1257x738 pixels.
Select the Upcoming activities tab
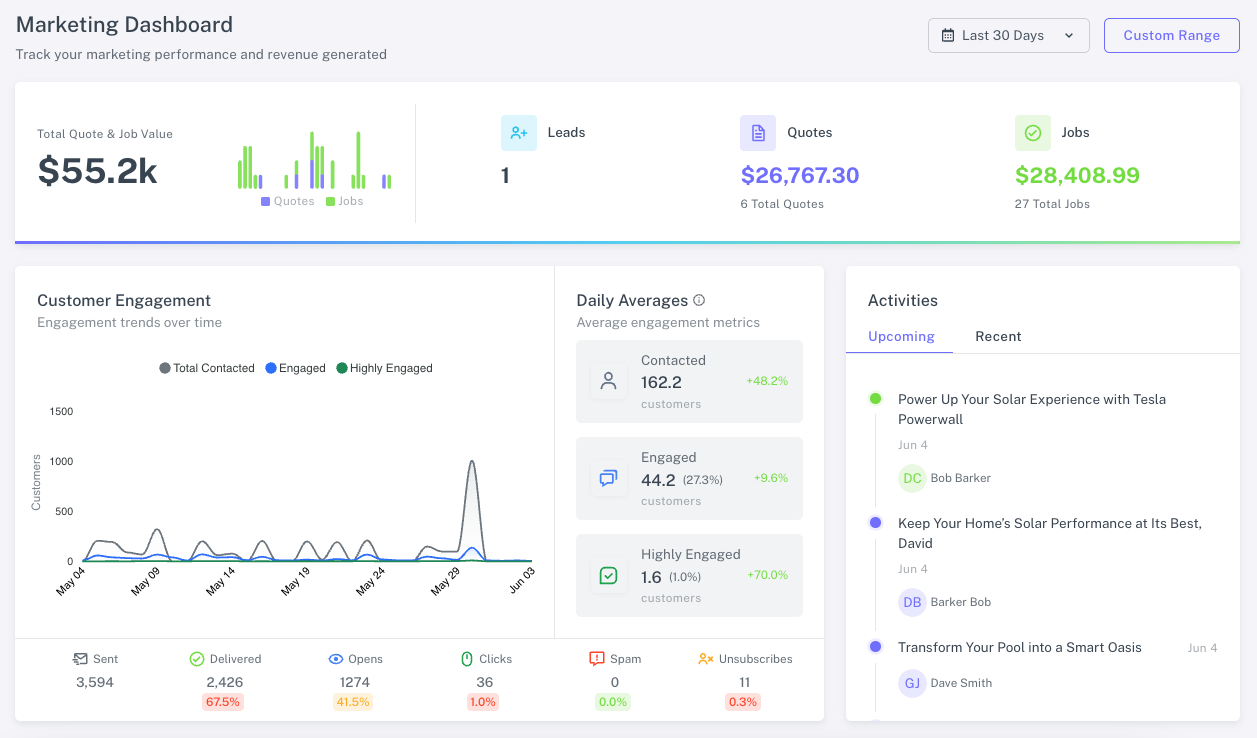901,336
